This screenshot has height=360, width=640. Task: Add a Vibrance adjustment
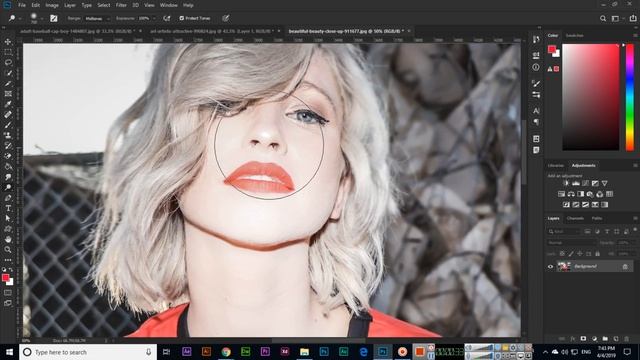point(604,183)
